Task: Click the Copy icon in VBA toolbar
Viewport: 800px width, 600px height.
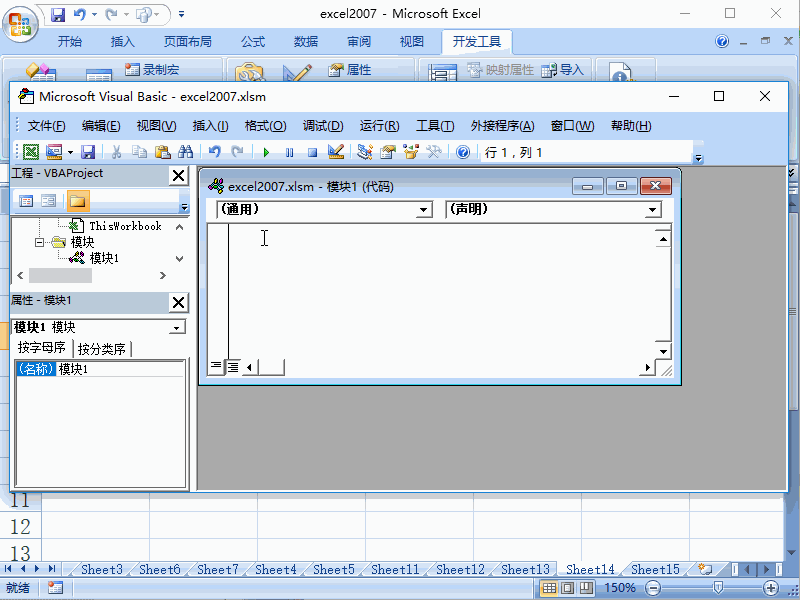Action: click(139, 152)
